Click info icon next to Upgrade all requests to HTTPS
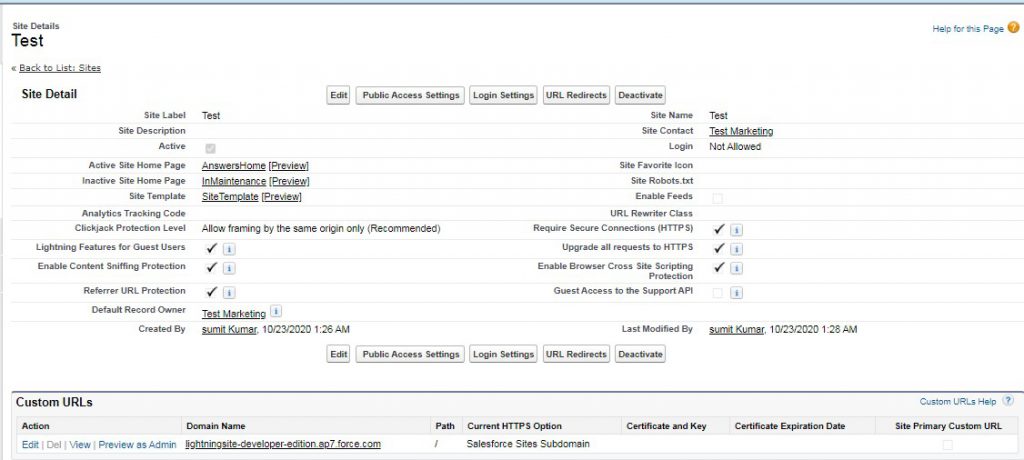Image resolution: width=1024 pixels, height=460 pixels. 736,248
